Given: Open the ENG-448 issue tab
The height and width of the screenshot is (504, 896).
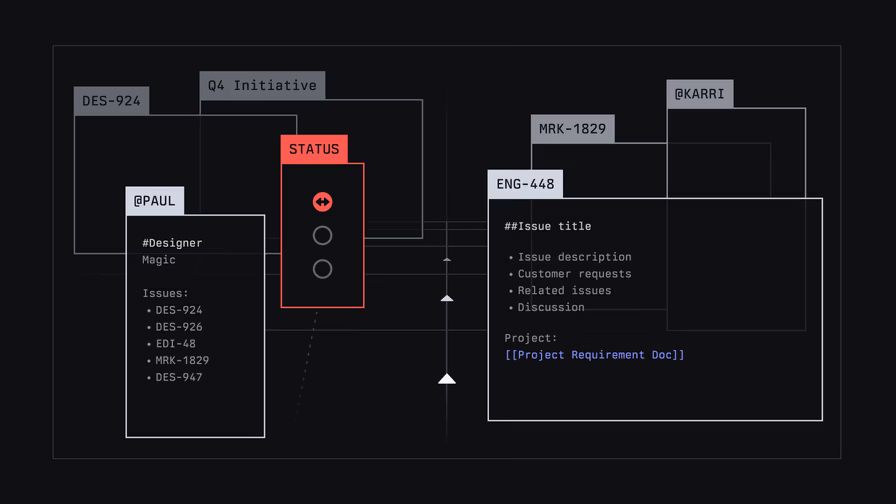Looking at the screenshot, I should click(525, 184).
